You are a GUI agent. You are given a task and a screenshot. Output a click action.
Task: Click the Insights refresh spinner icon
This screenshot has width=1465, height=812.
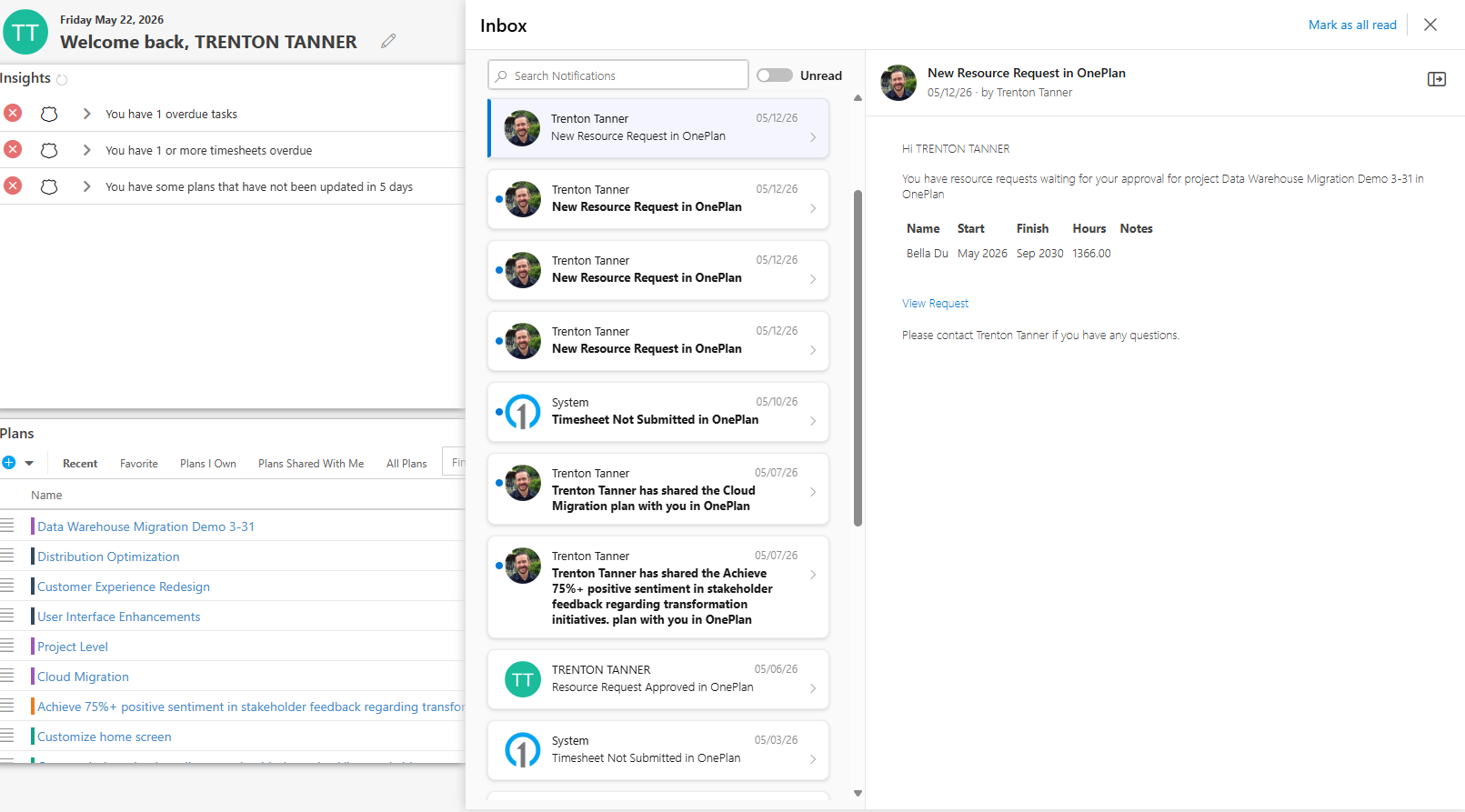click(x=62, y=80)
